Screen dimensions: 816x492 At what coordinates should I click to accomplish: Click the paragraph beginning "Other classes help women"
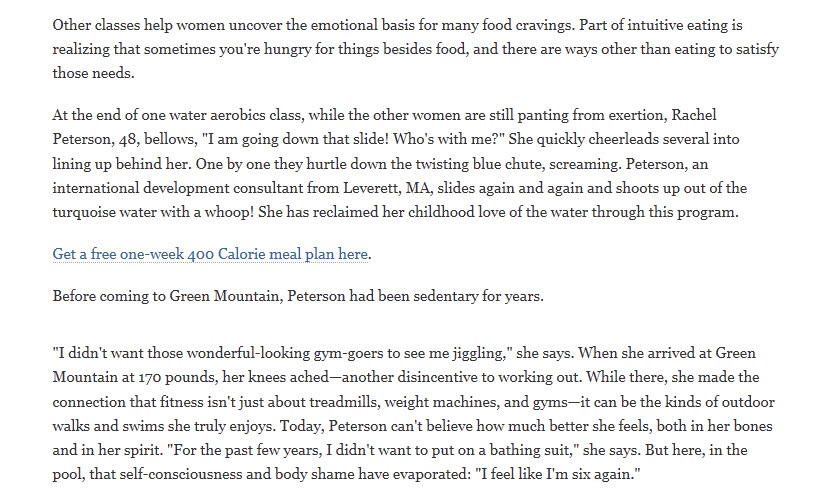pos(415,49)
